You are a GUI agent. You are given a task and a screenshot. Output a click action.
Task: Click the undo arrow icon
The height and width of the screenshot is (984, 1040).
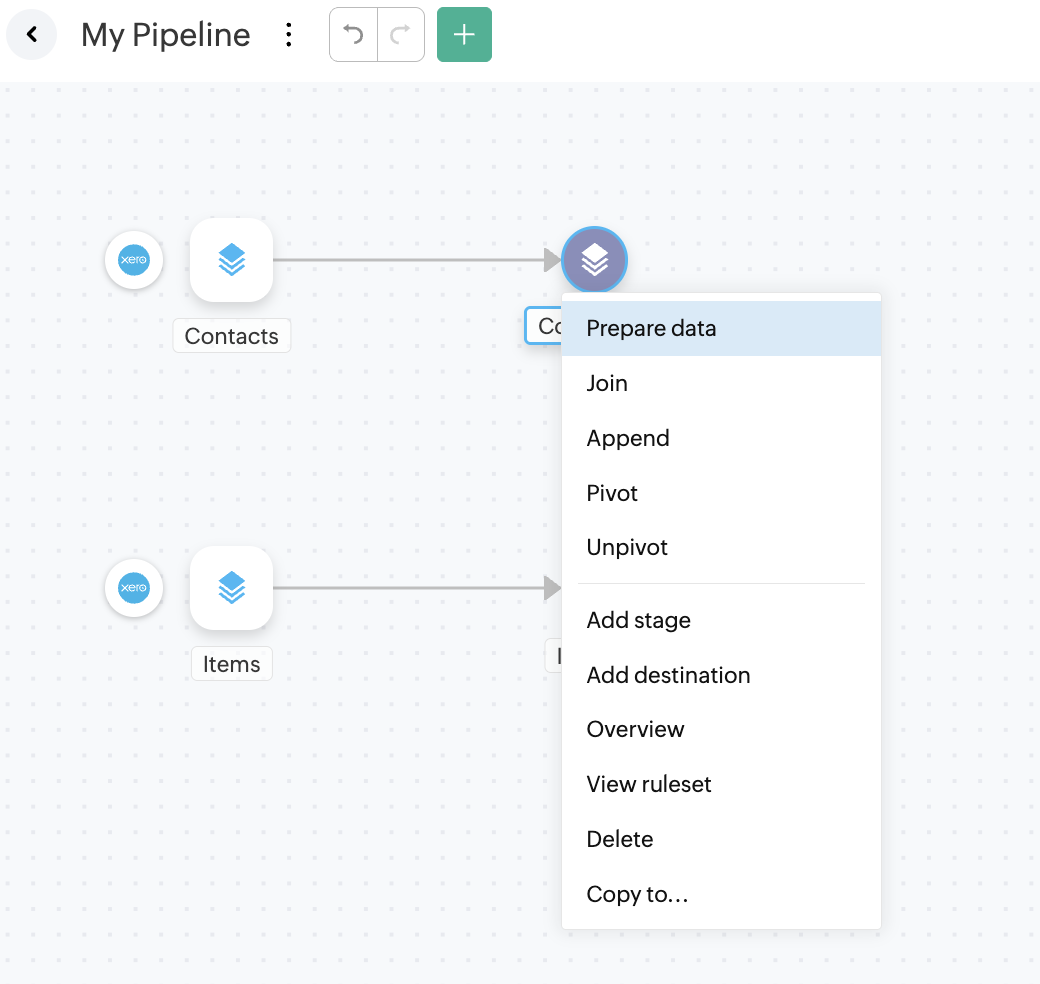pos(353,35)
